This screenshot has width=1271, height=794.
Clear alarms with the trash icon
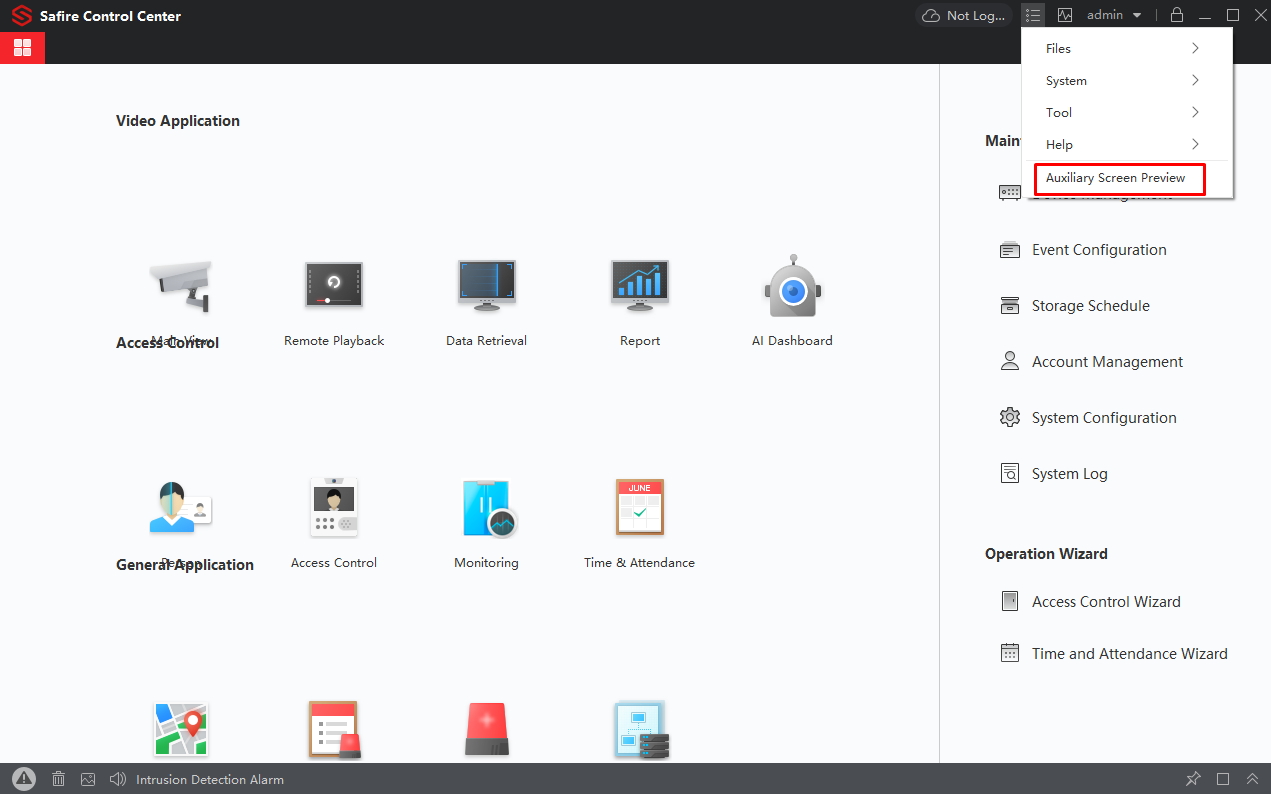(58, 779)
